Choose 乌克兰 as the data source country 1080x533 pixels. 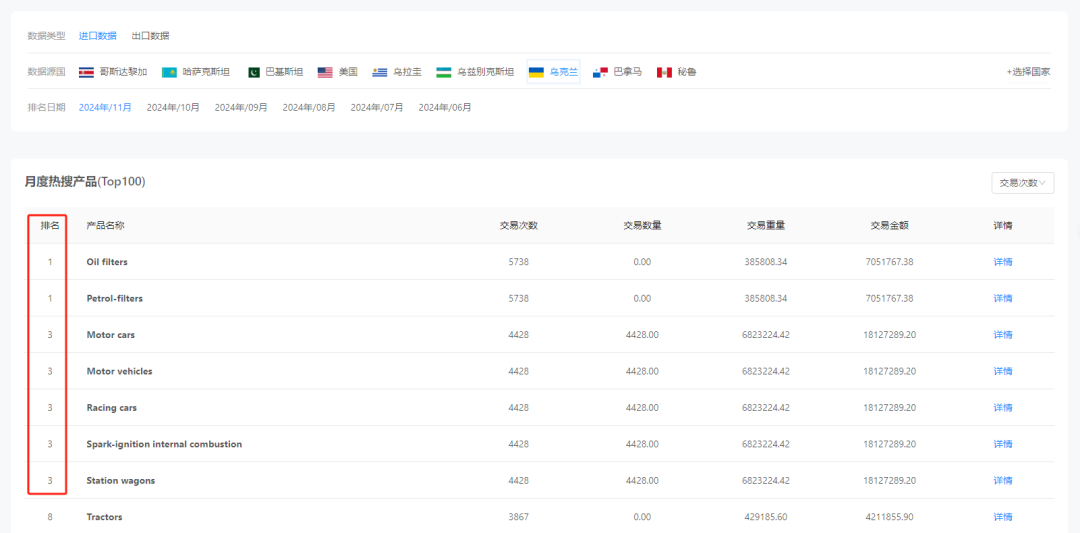(x=563, y=72)
